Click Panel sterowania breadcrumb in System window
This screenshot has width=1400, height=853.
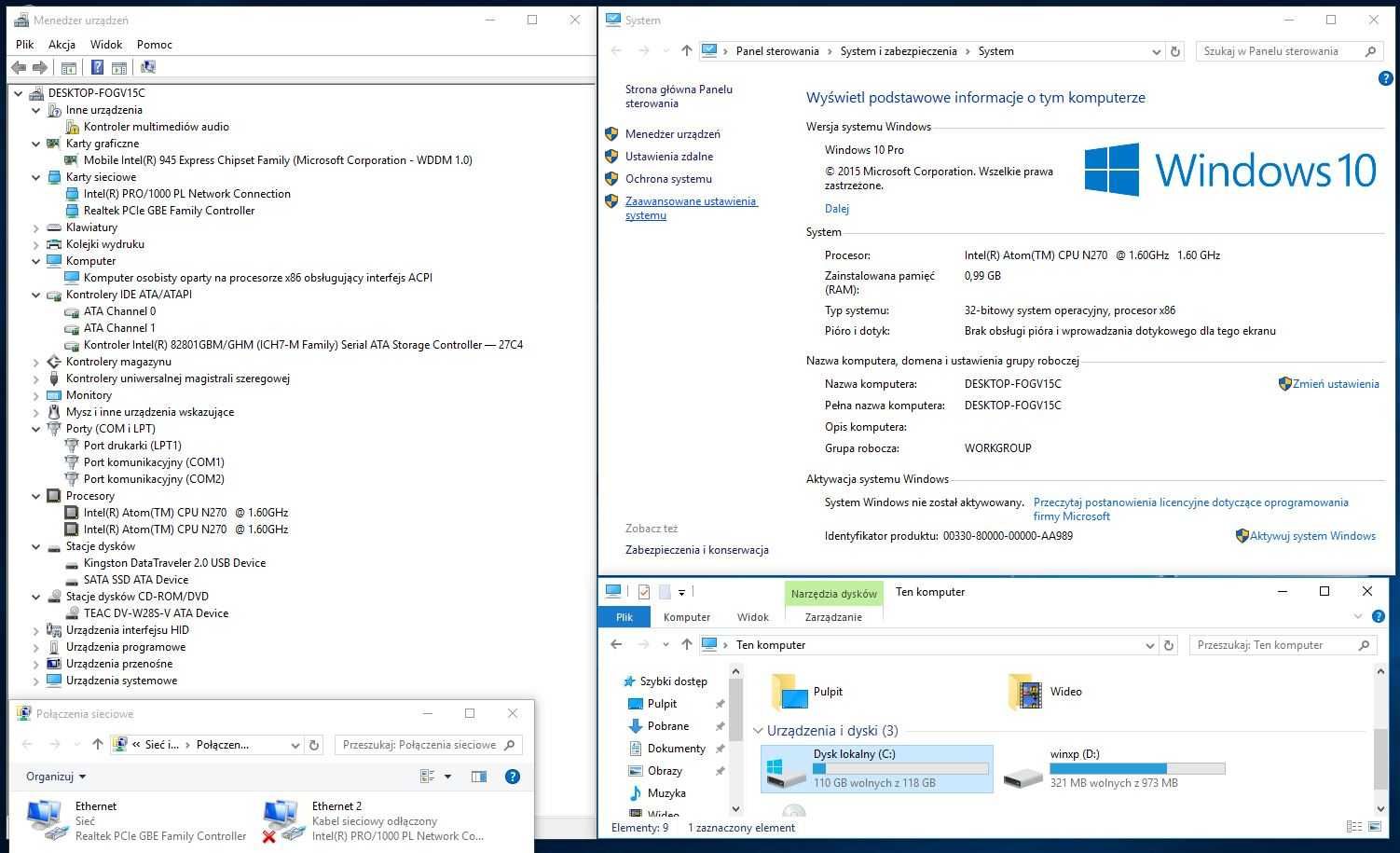click(x=777, y=51)
